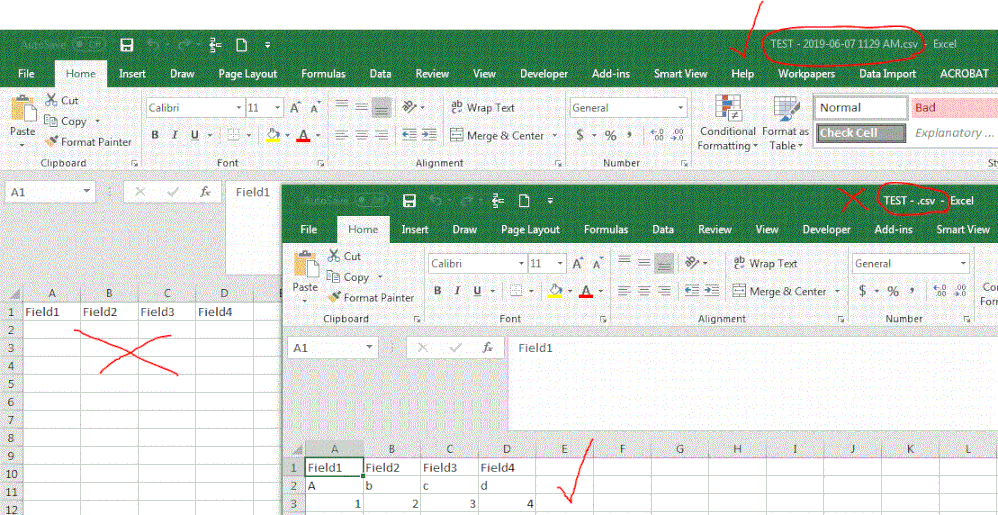Click Cut in front window clipboard group
Viewport: 998px width, 515px height.
(x=344, y=257)
